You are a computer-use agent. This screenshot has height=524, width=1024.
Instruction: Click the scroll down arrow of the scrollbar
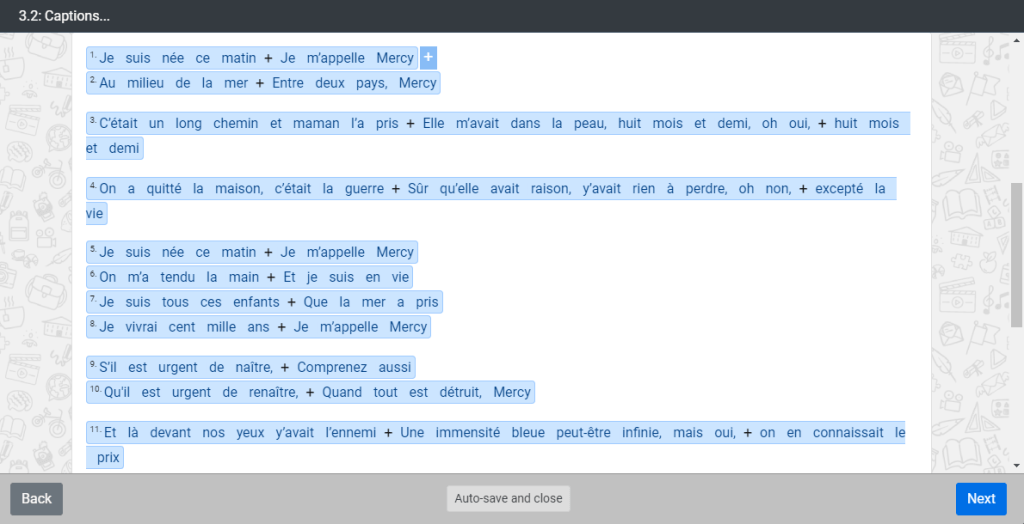1017,465
